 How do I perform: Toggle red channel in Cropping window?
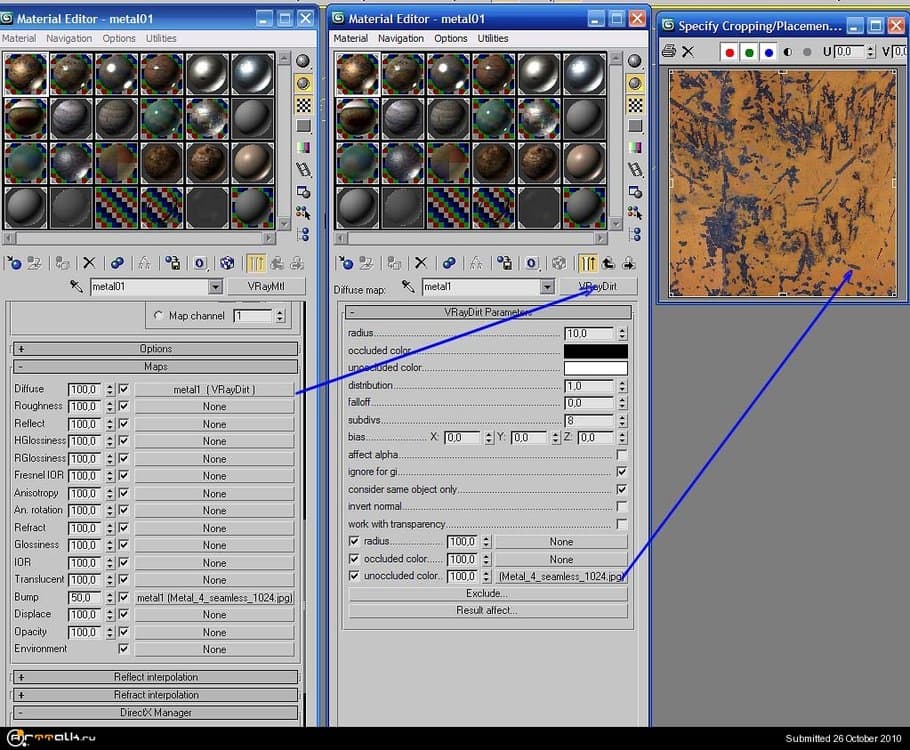[x=729, y=52]
